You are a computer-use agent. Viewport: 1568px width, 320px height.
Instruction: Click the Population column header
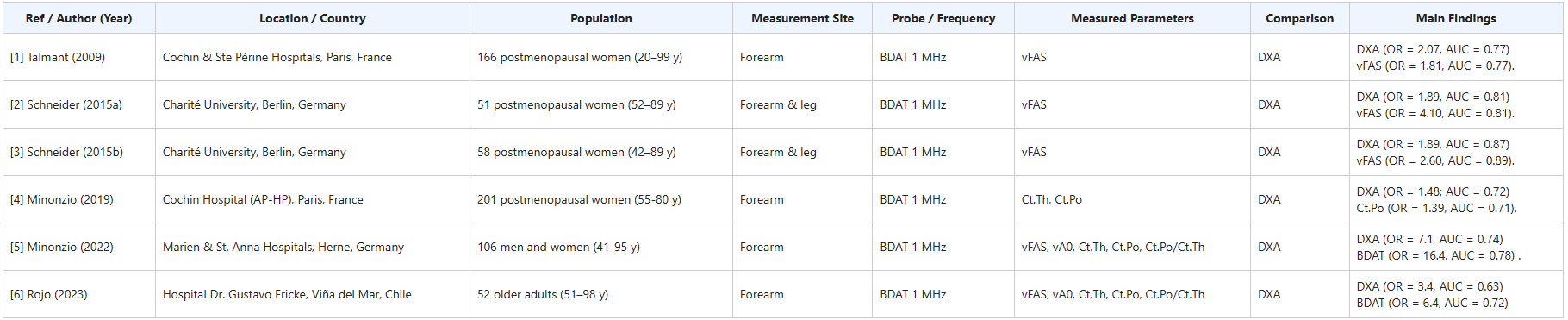[x=601, y=18]
